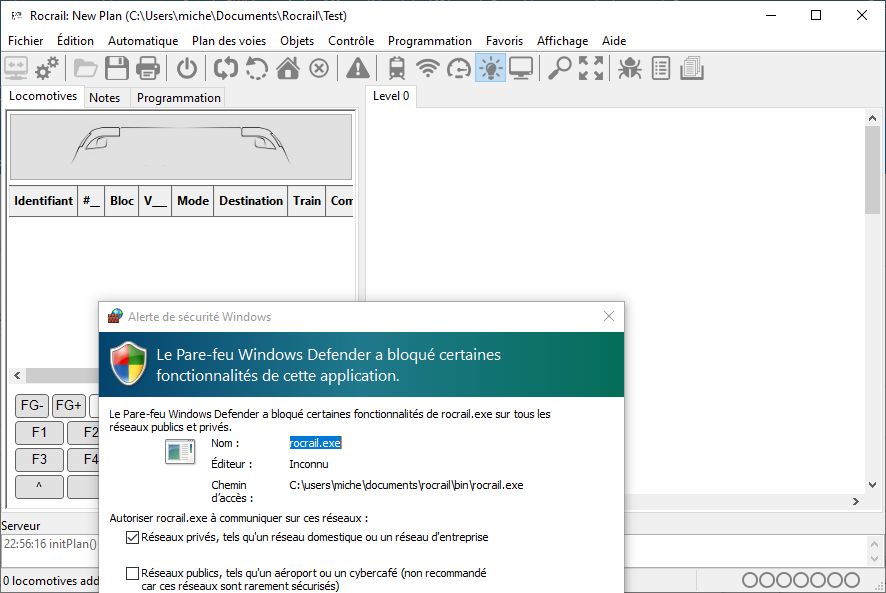The image size is (886, 593).
Task: Switch to the Programmation panel tab
Action: click(179, 98)
